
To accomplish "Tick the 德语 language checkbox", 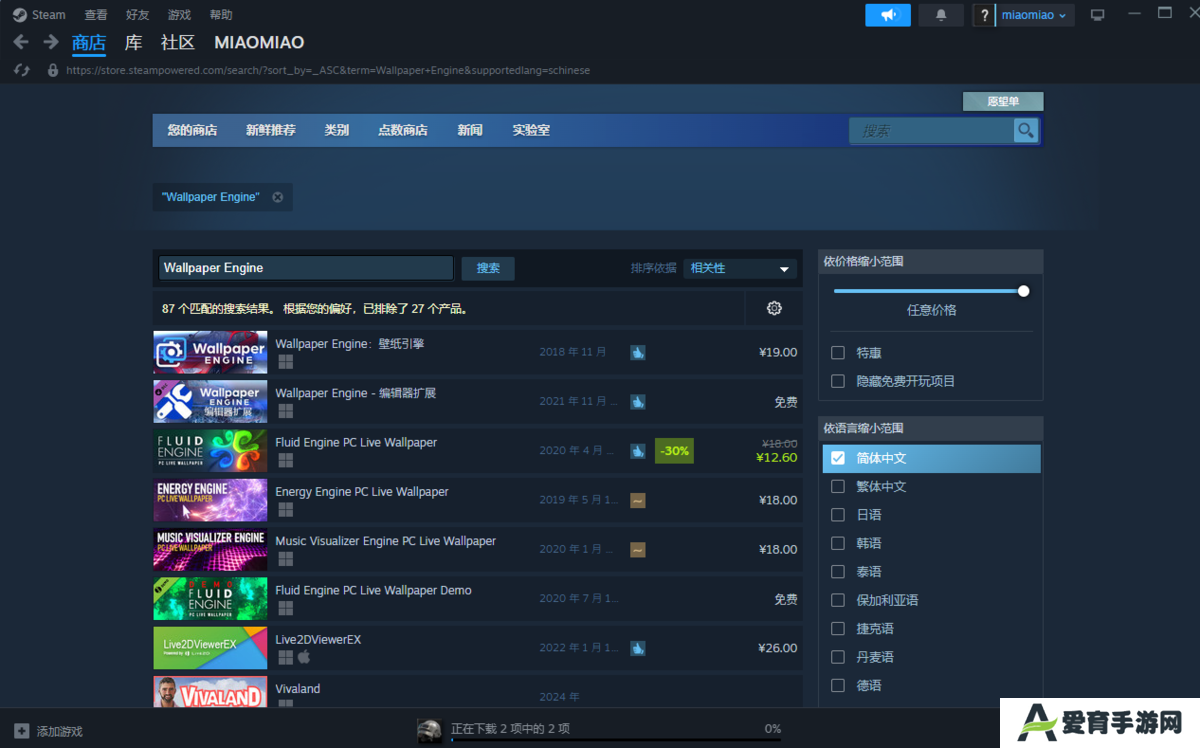I will [x=838, y=686].
